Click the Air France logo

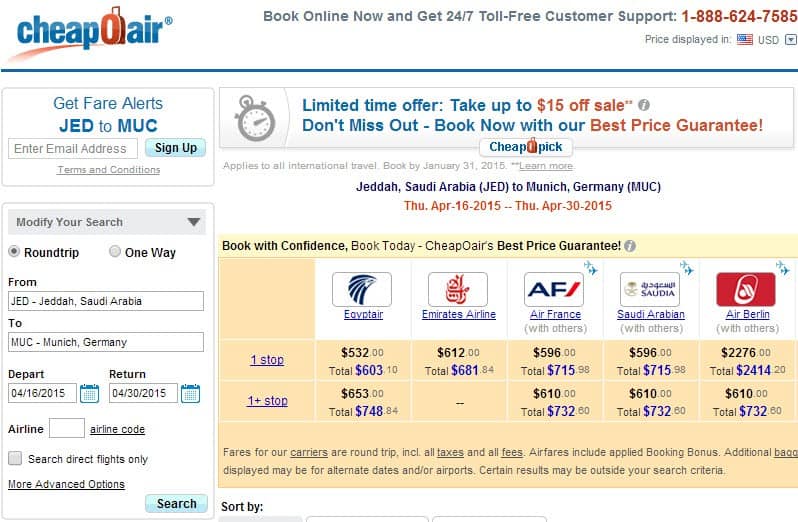[554, 289]
